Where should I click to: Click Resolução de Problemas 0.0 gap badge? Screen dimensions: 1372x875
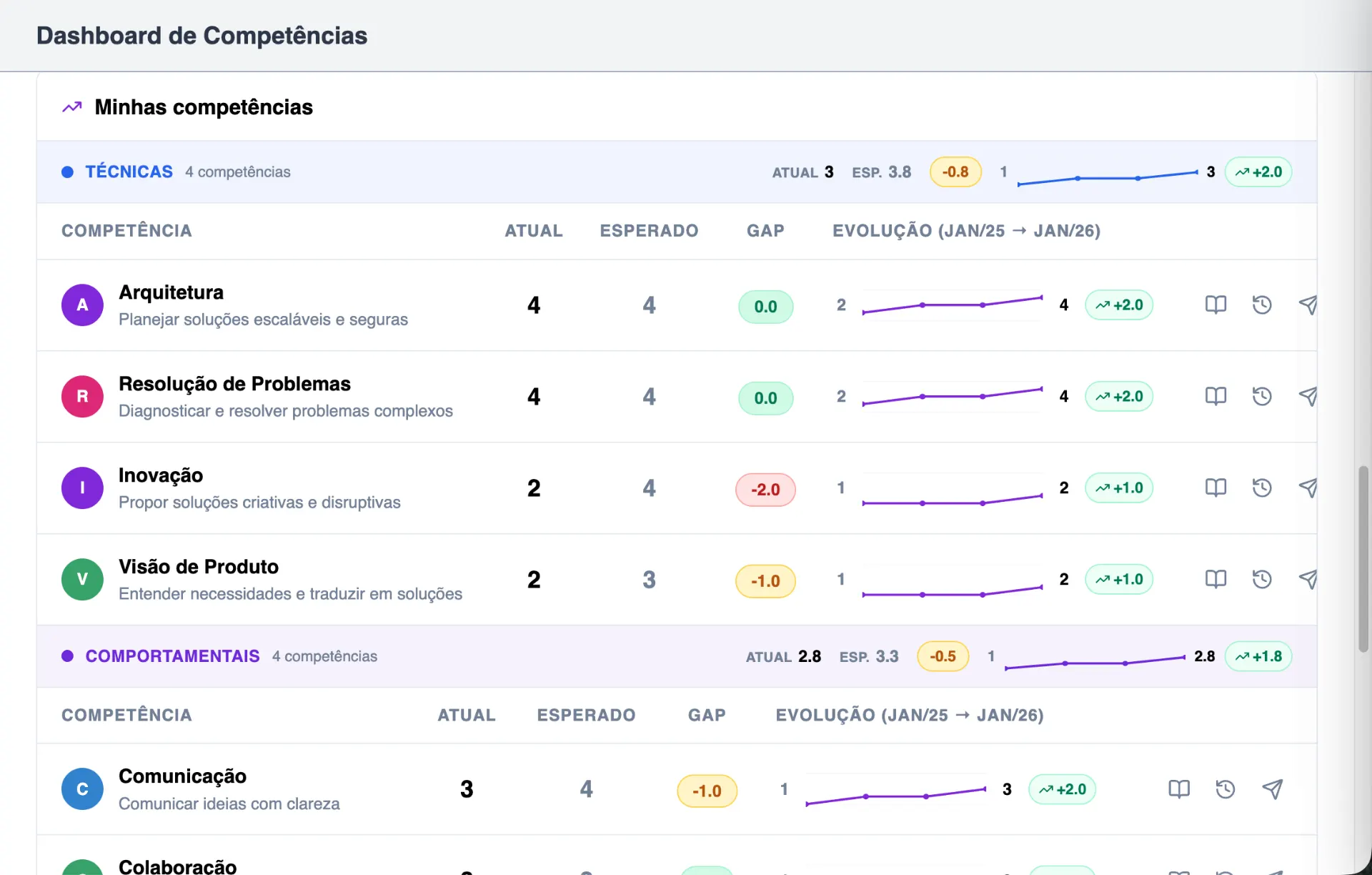[765, 398]
